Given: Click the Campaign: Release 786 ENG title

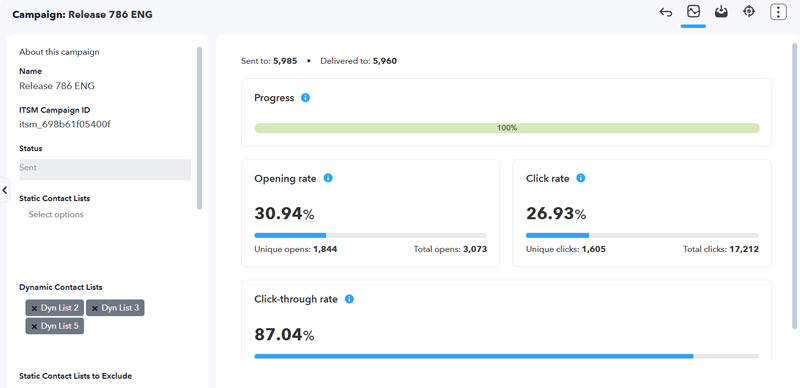Looking at the screenshot, I should tap(82, 15).
